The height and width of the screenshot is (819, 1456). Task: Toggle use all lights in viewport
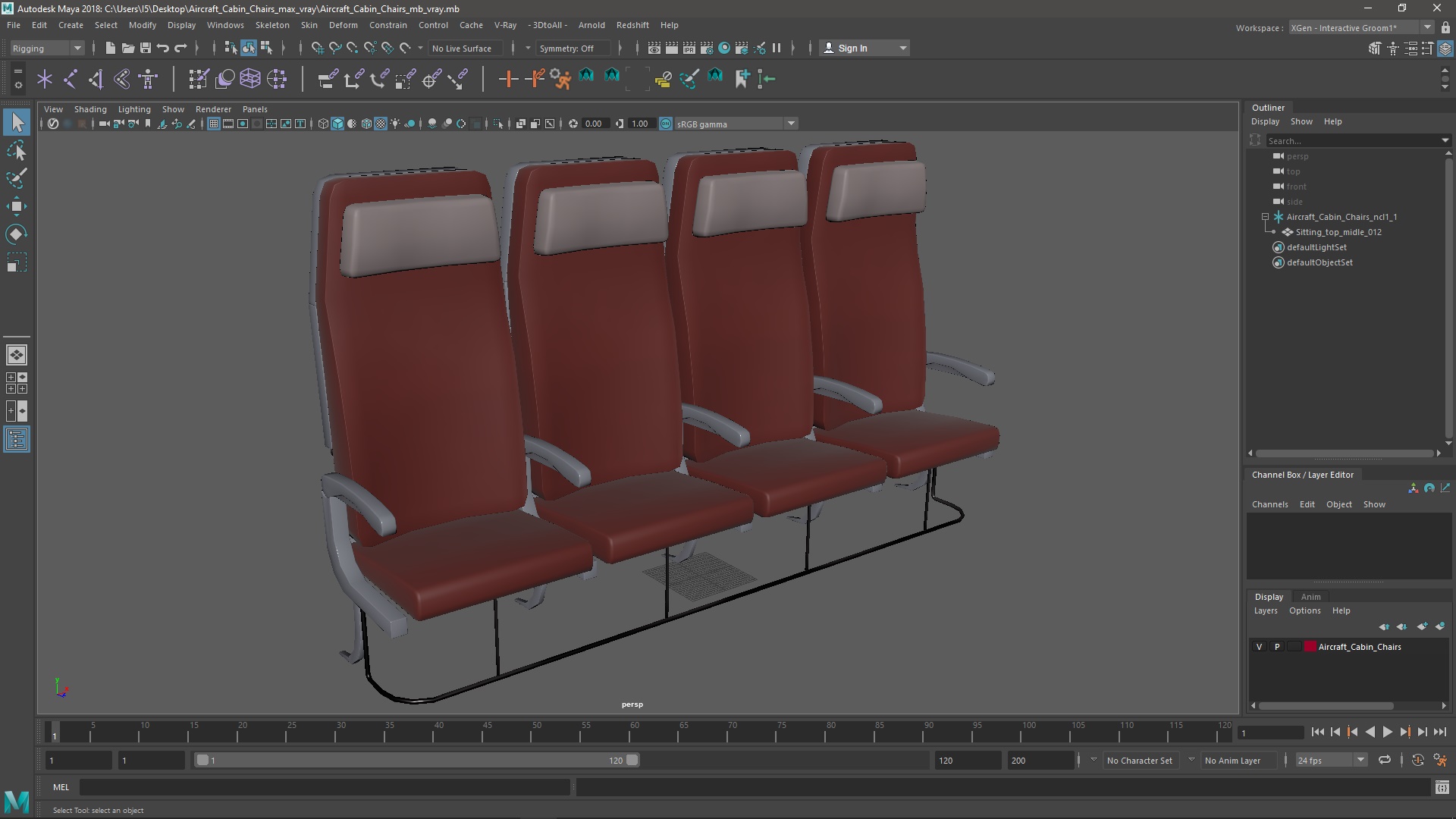click(395, 124)
